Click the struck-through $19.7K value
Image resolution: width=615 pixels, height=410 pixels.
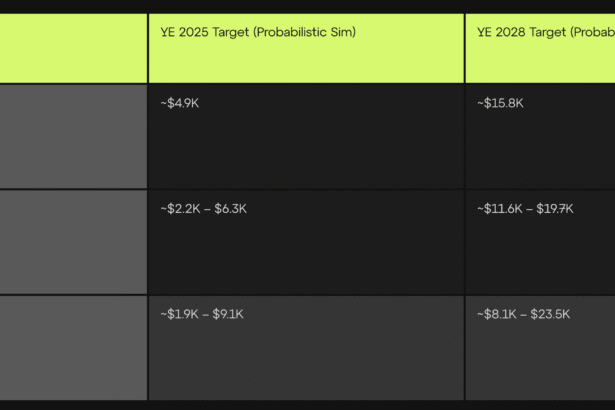(x=553, y=209)
